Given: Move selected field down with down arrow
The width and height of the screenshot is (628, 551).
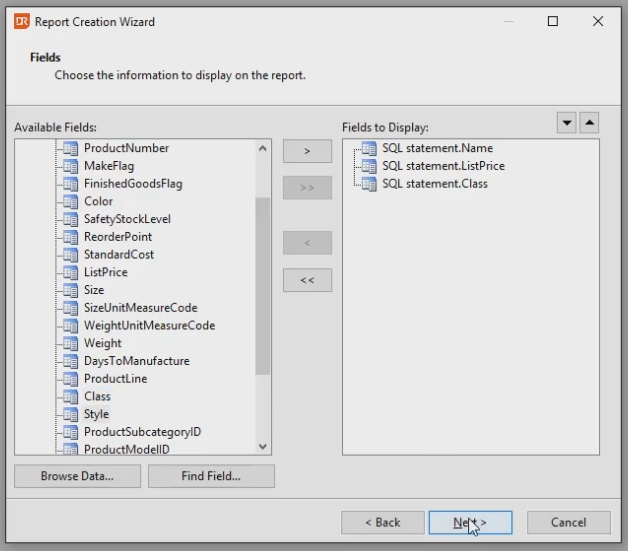Looking at the screenshot, I should coord(567,123).
